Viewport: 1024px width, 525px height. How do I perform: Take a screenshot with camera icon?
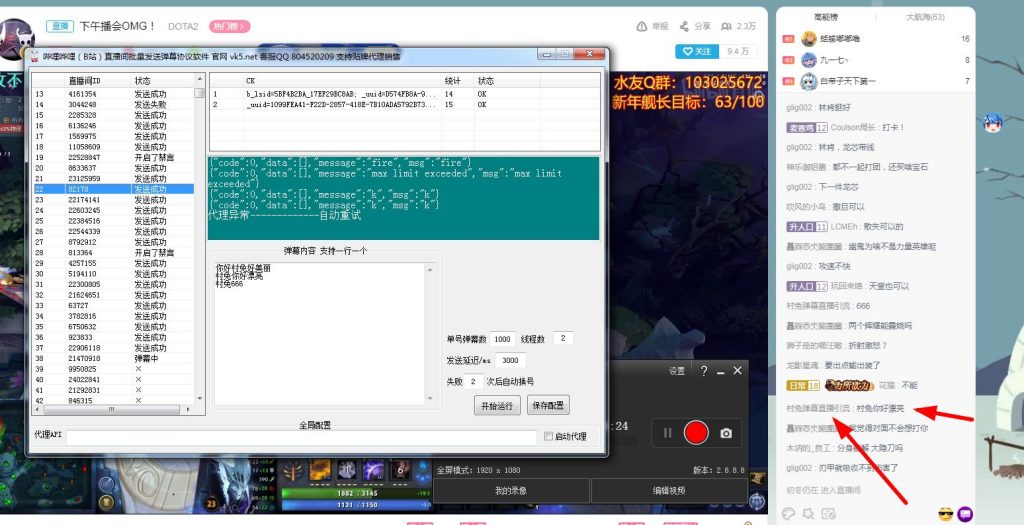(x=726, y=433)
